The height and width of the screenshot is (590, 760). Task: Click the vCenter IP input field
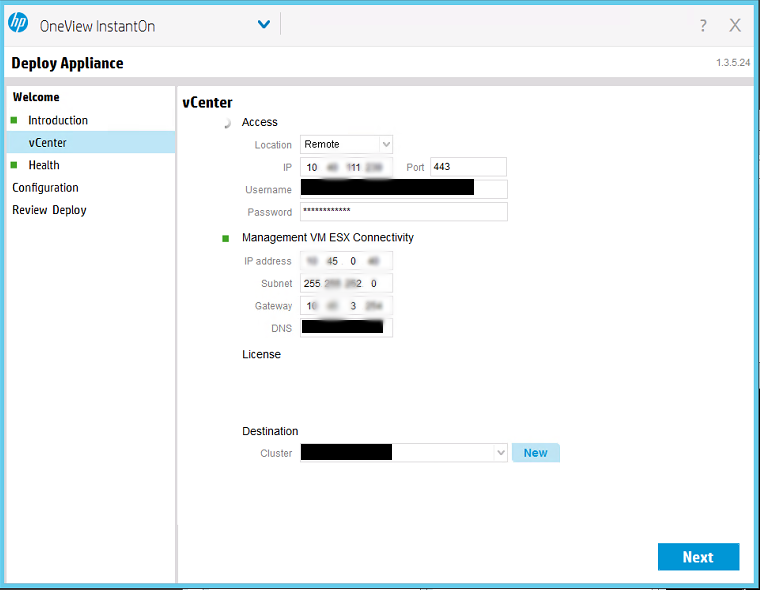[346, 167]
